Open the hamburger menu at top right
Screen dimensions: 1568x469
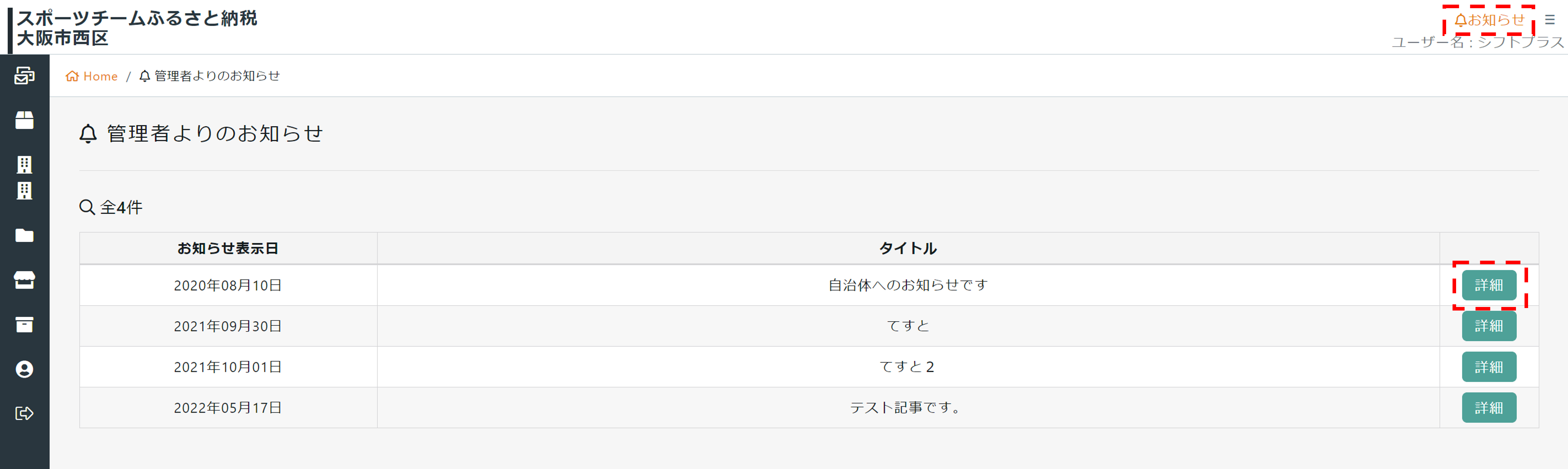click(x=1550, y=20)
